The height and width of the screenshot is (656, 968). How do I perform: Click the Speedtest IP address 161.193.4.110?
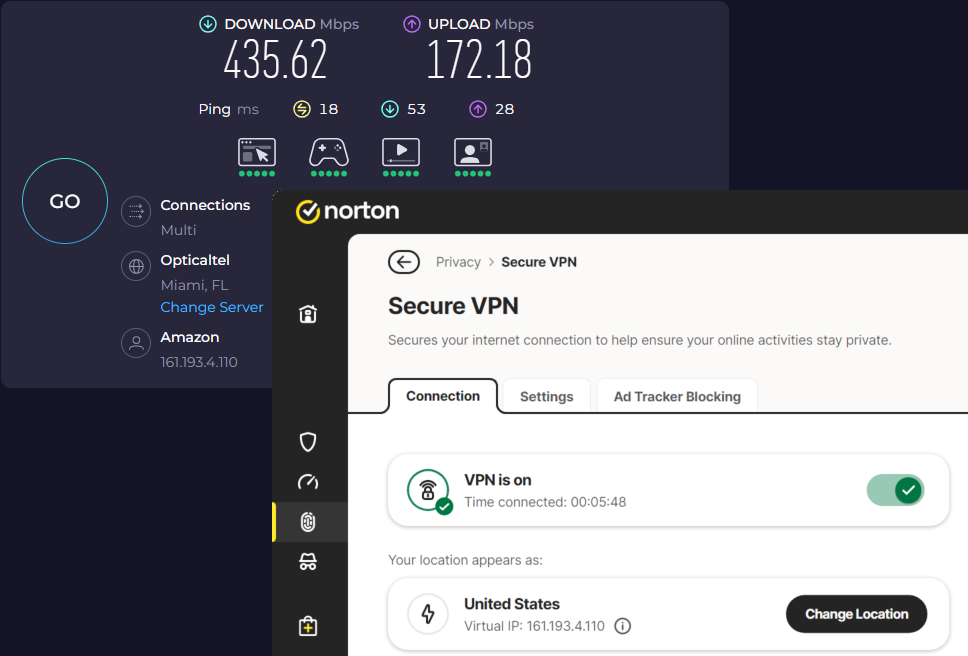[199, 362]
